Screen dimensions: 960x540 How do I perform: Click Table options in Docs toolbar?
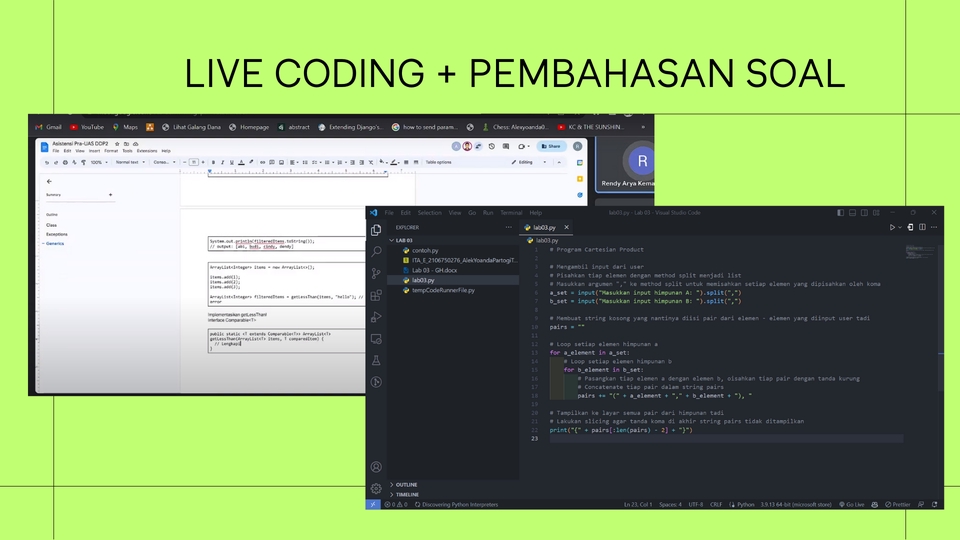pyautogui.click(x=438, y=162)
